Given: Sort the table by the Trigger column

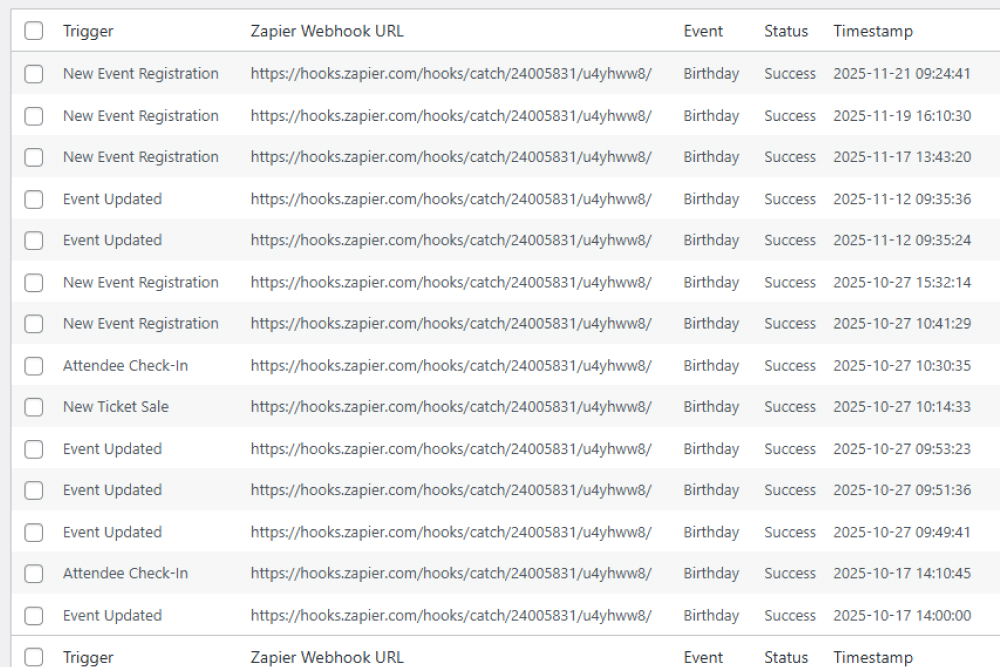Looking at the screenshot, I should (x=87, y=31).
